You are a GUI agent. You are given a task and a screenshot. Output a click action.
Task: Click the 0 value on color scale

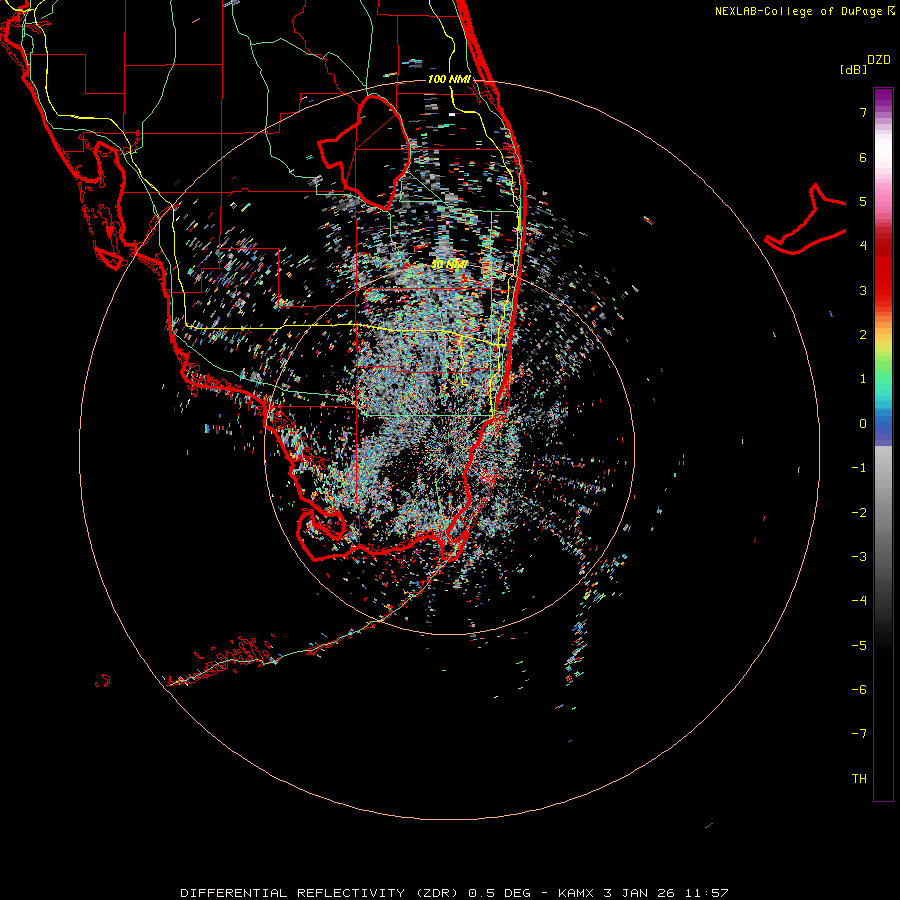point(863,424)
